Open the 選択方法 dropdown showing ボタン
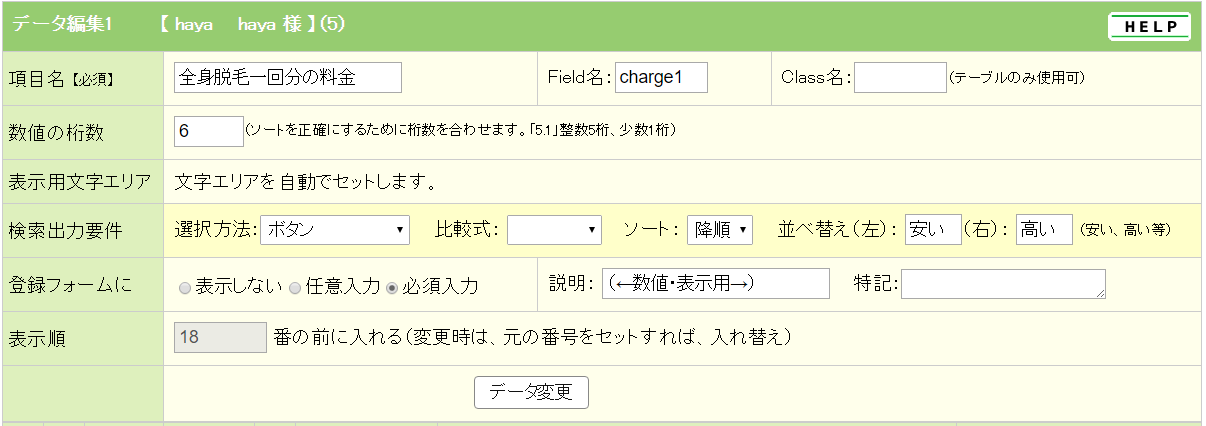Image resolution: width=1206 pixels, height=426 pixels. tap(334, 230)
